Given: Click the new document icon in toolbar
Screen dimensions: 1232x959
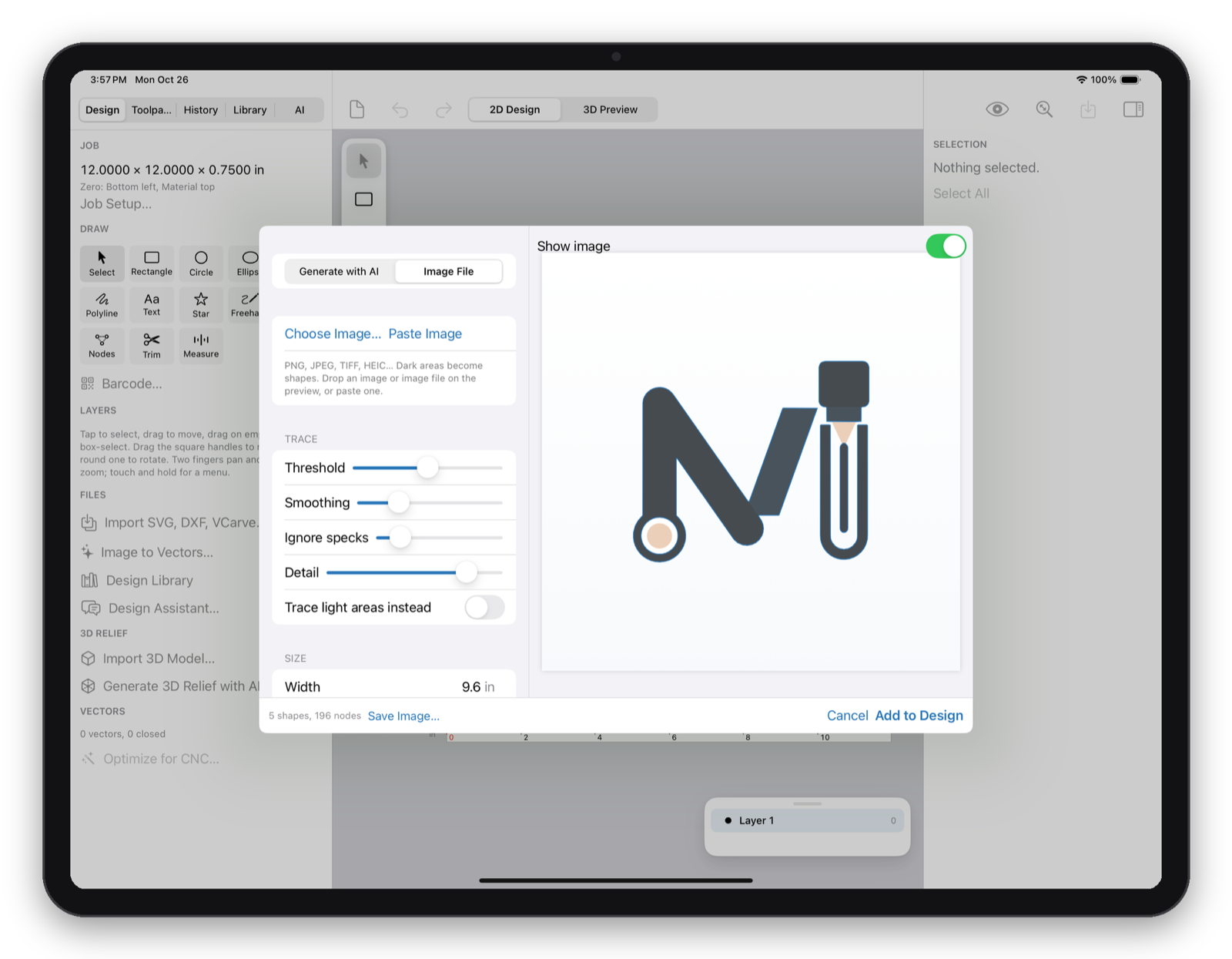Looking at the screenshot, I should [x=357, y=109].
